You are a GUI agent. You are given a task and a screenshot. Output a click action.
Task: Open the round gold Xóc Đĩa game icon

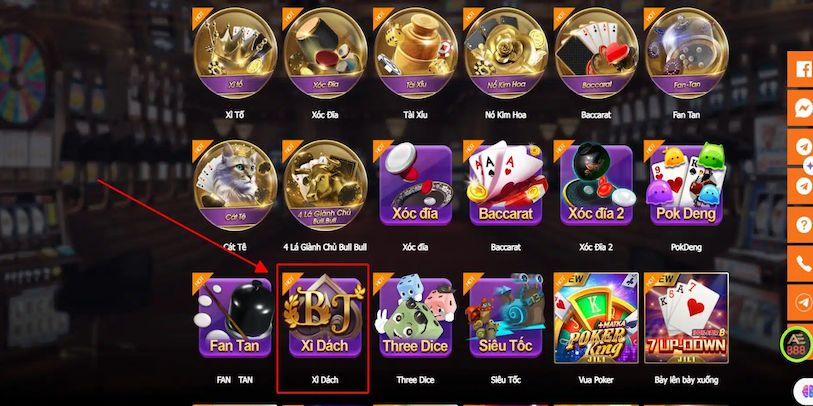(325, 53)
